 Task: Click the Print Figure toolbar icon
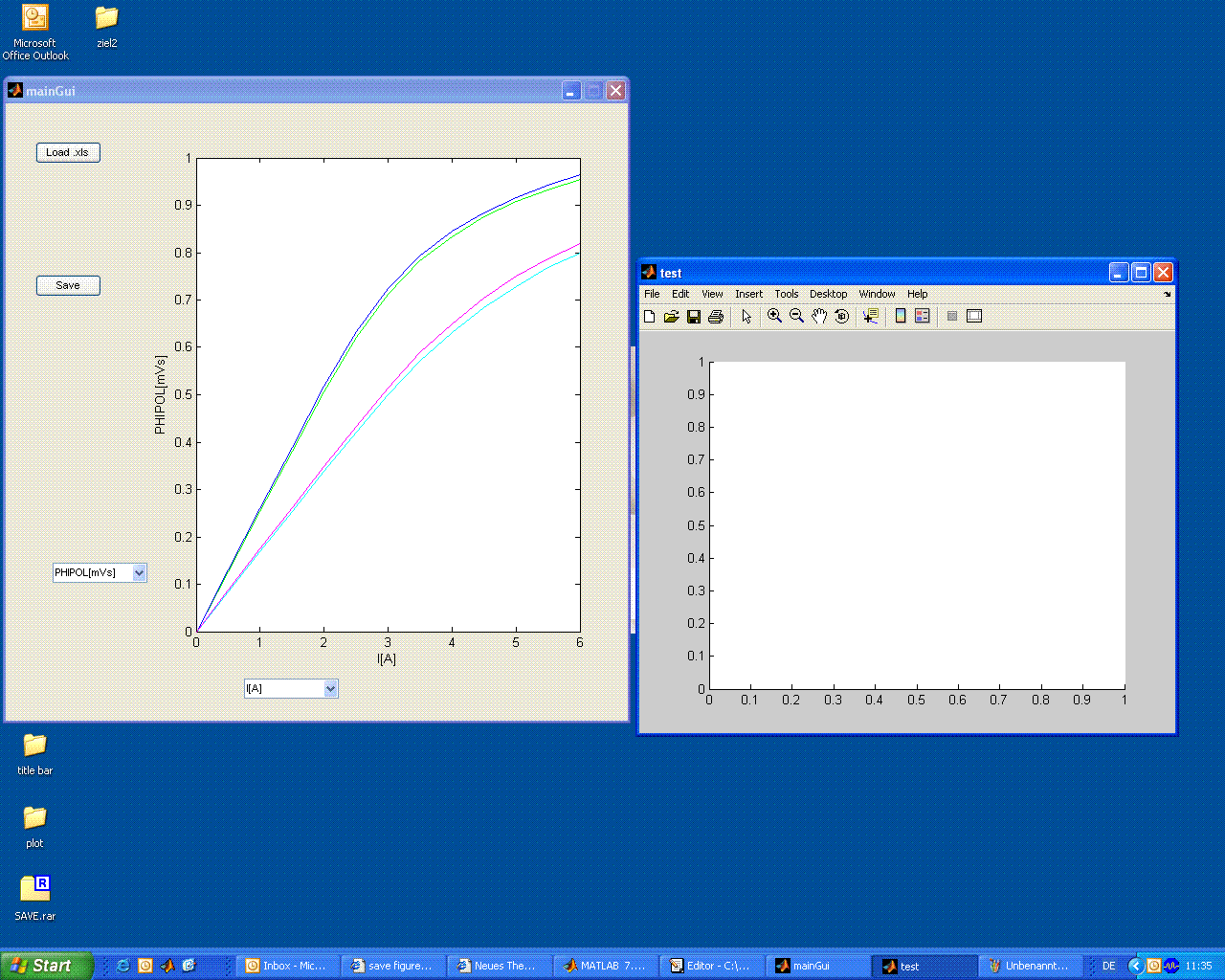[x=716, y=317]
